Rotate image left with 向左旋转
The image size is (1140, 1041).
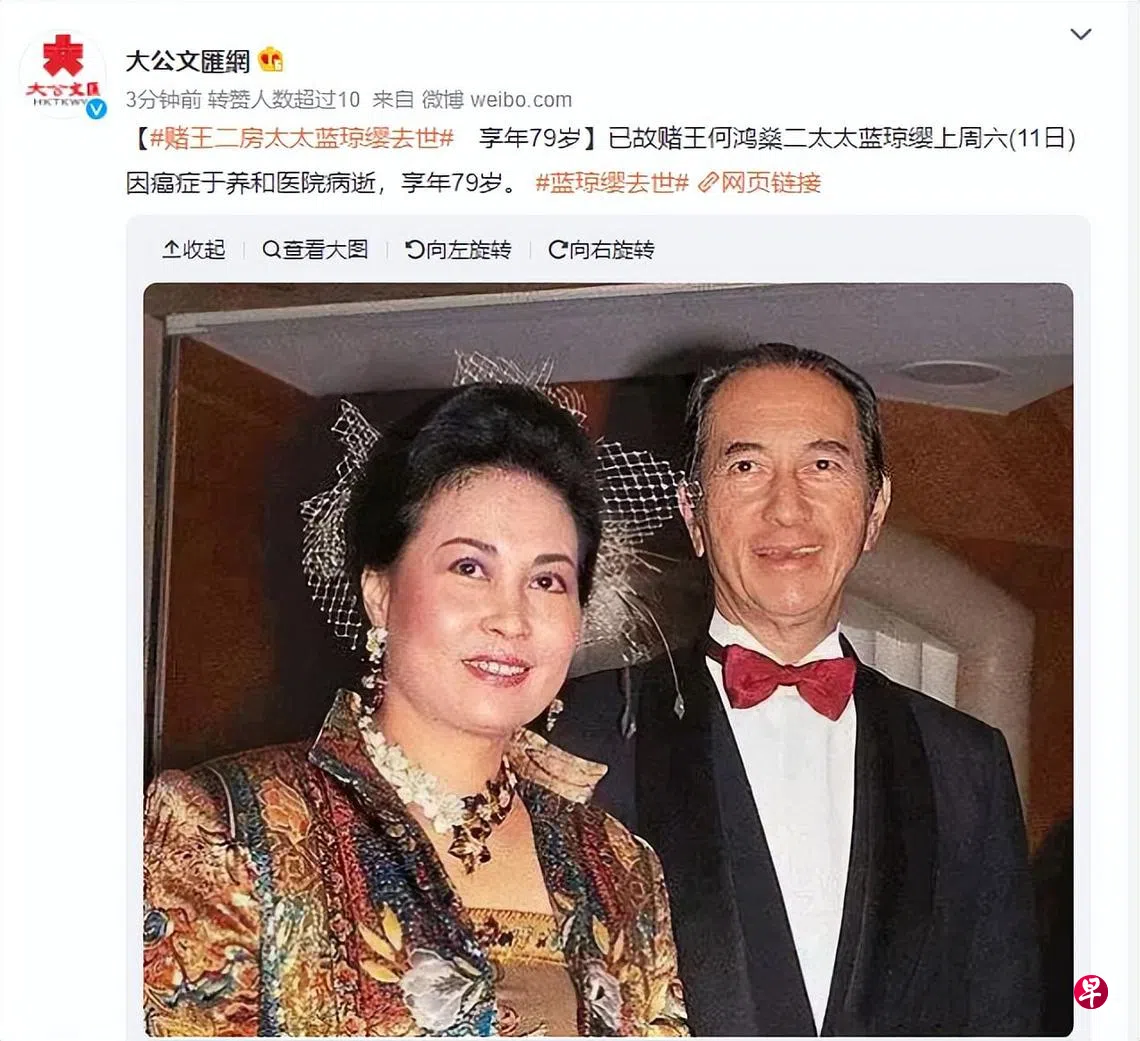coord(458,249)
